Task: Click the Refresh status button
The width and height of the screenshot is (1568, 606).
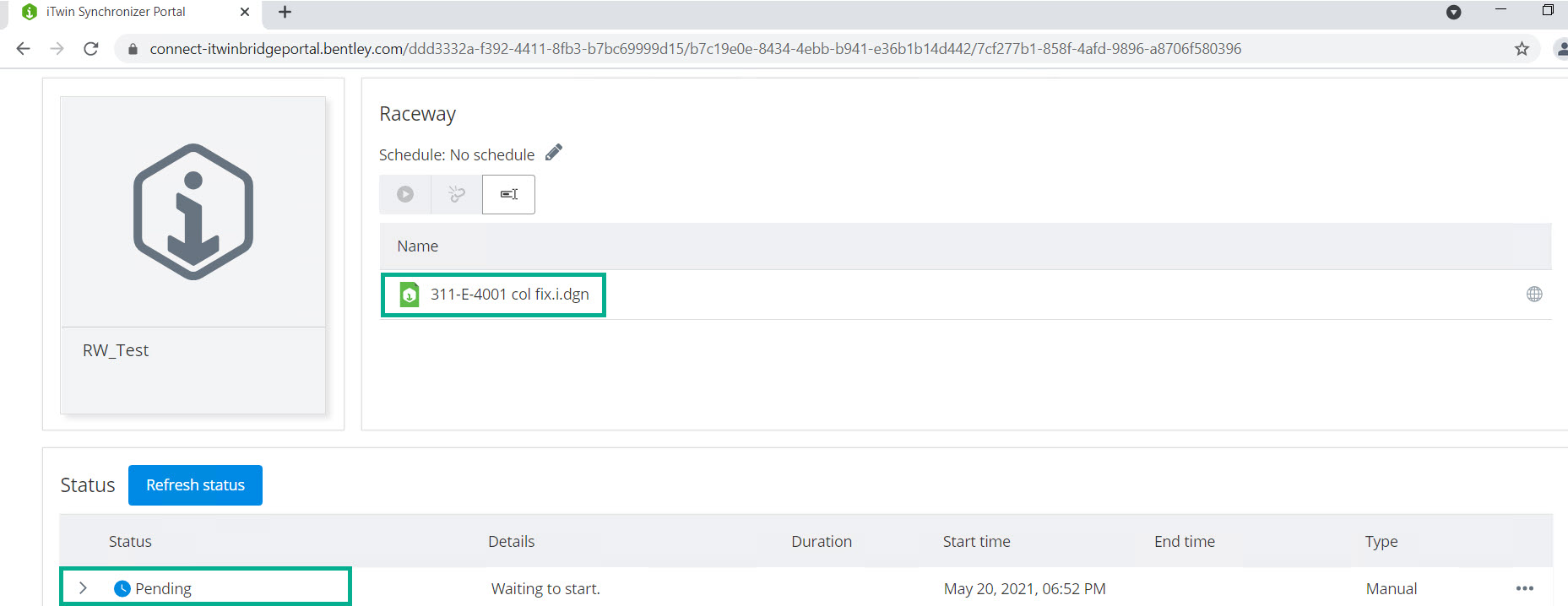Action: (195, 485)
